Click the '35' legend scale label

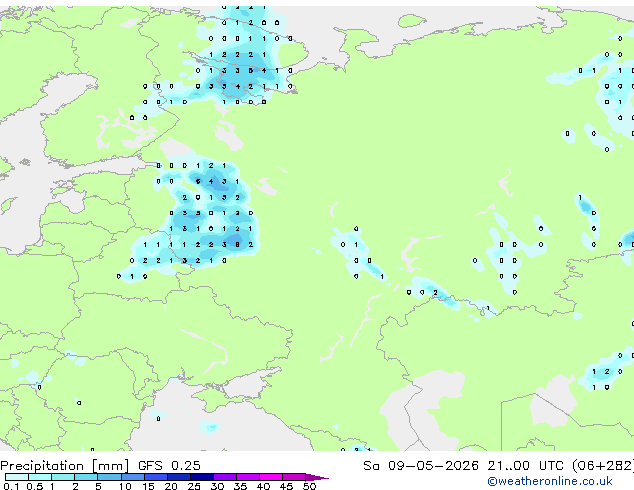coord(240,486)
